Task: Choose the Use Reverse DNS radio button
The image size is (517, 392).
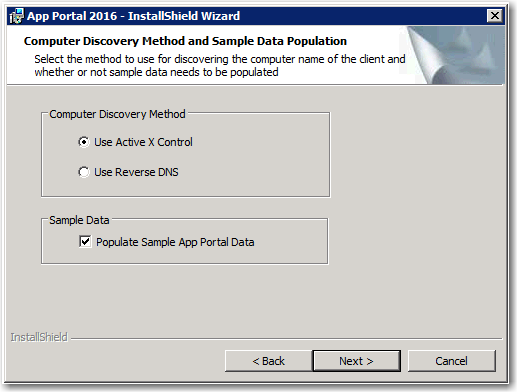Action: click(84, 172)
